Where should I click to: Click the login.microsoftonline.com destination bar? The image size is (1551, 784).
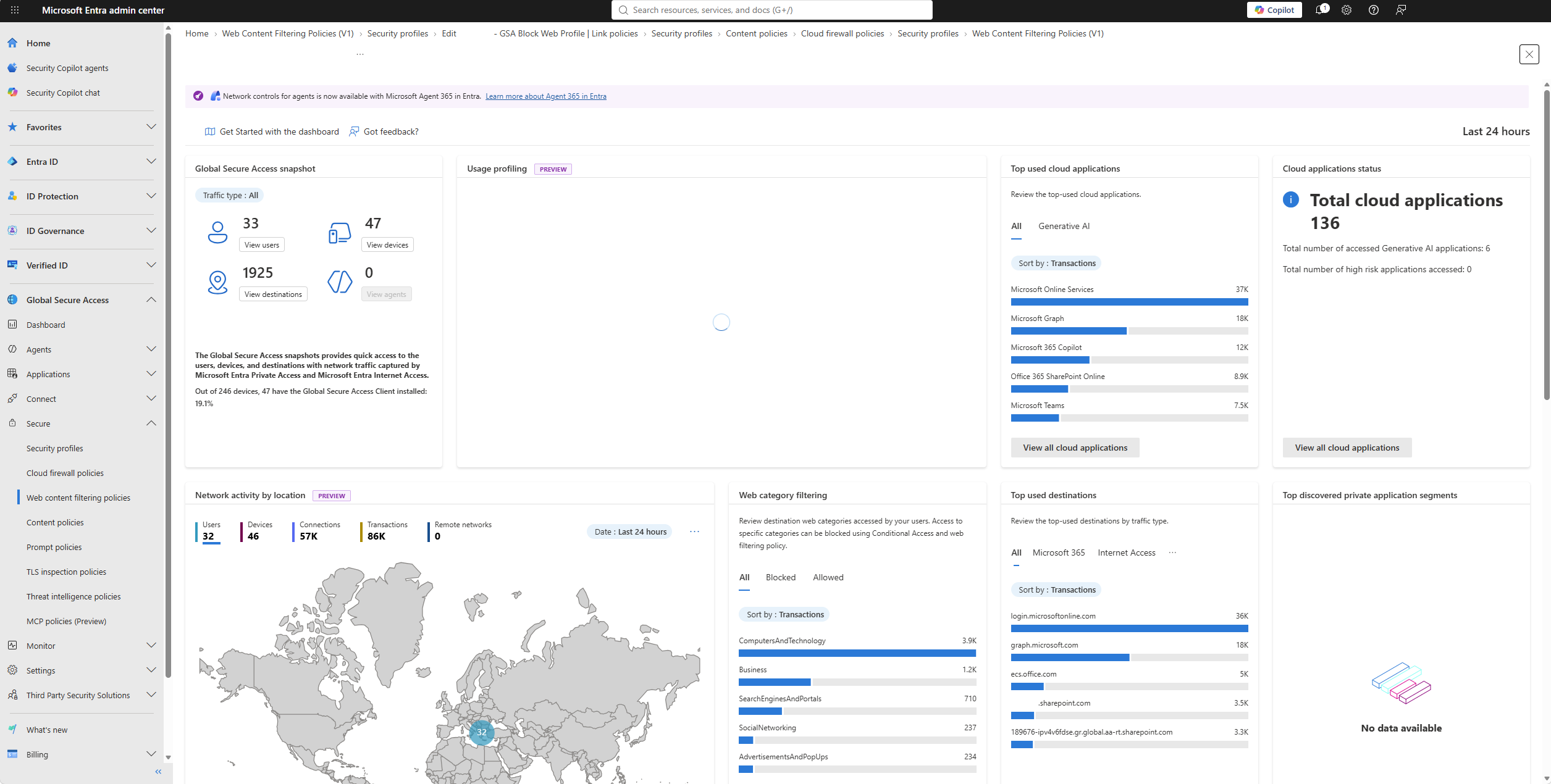[x=1129, y=628]
